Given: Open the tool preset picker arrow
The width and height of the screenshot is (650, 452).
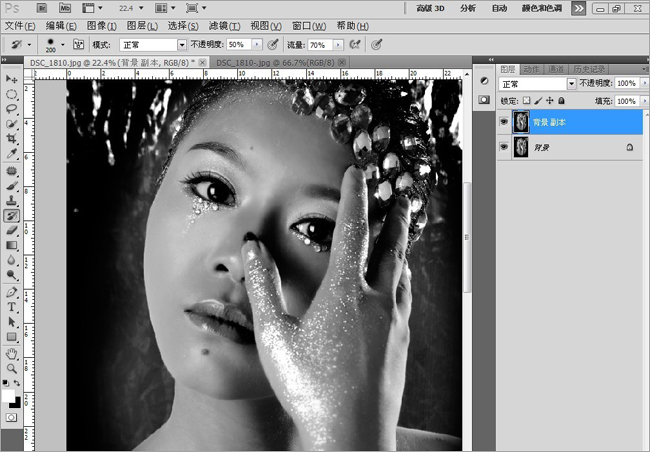Looking at the screenshot, I should point(29,45).
